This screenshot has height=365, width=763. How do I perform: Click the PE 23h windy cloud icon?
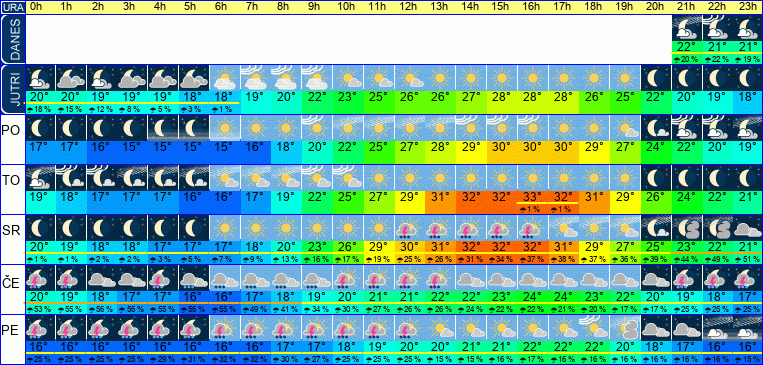click(748, 328)
